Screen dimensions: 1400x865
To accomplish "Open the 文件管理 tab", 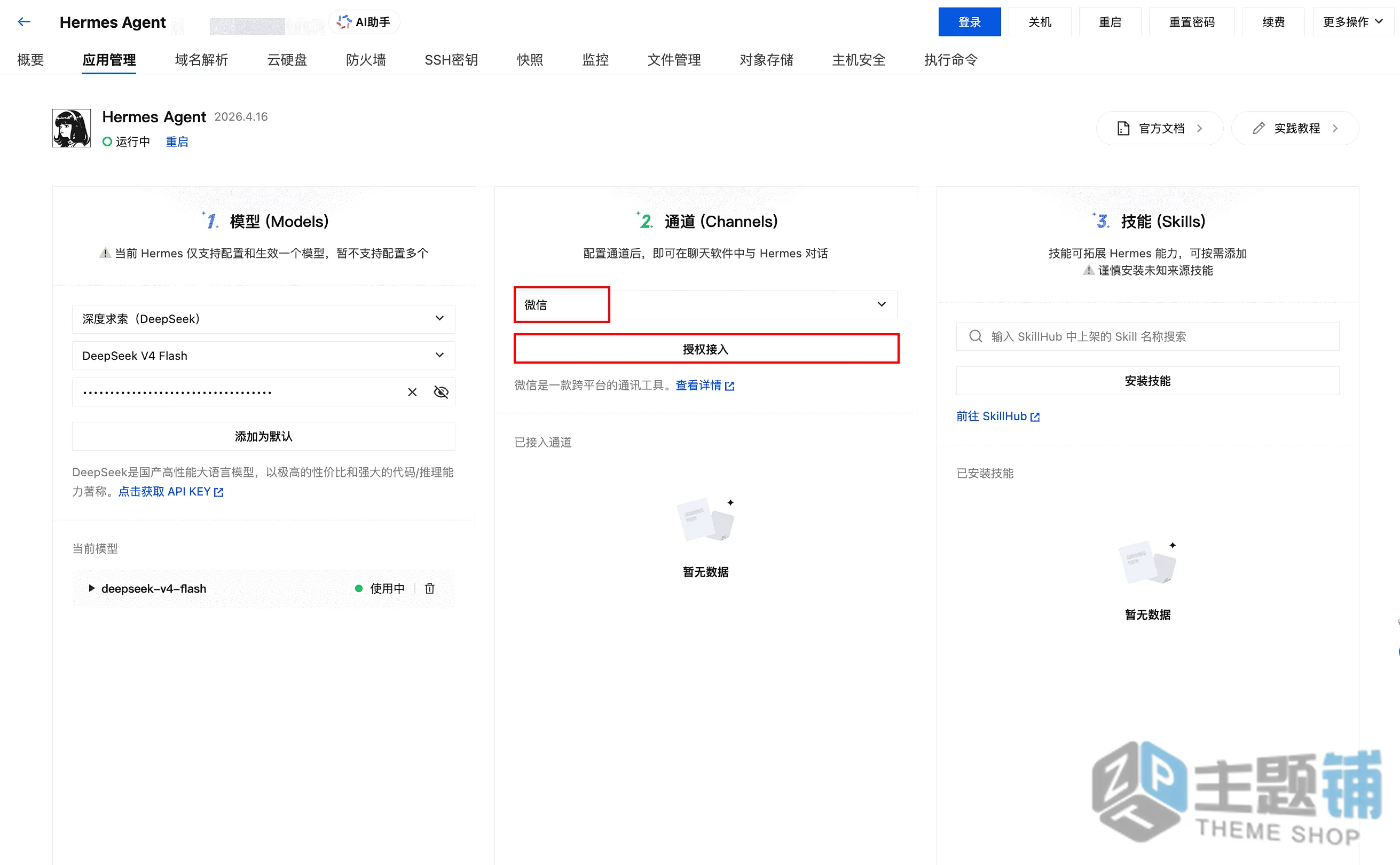I will (x=674, y=59).
